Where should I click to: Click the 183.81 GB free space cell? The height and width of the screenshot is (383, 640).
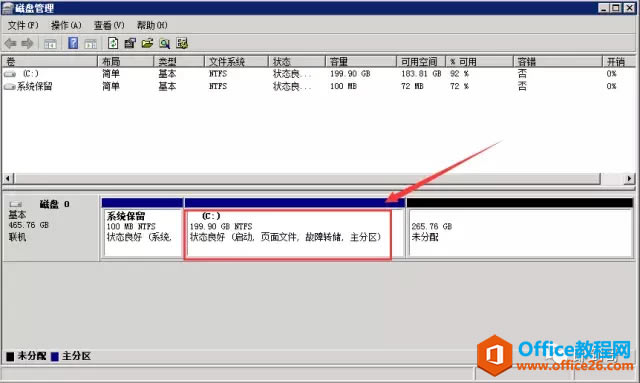421,74
